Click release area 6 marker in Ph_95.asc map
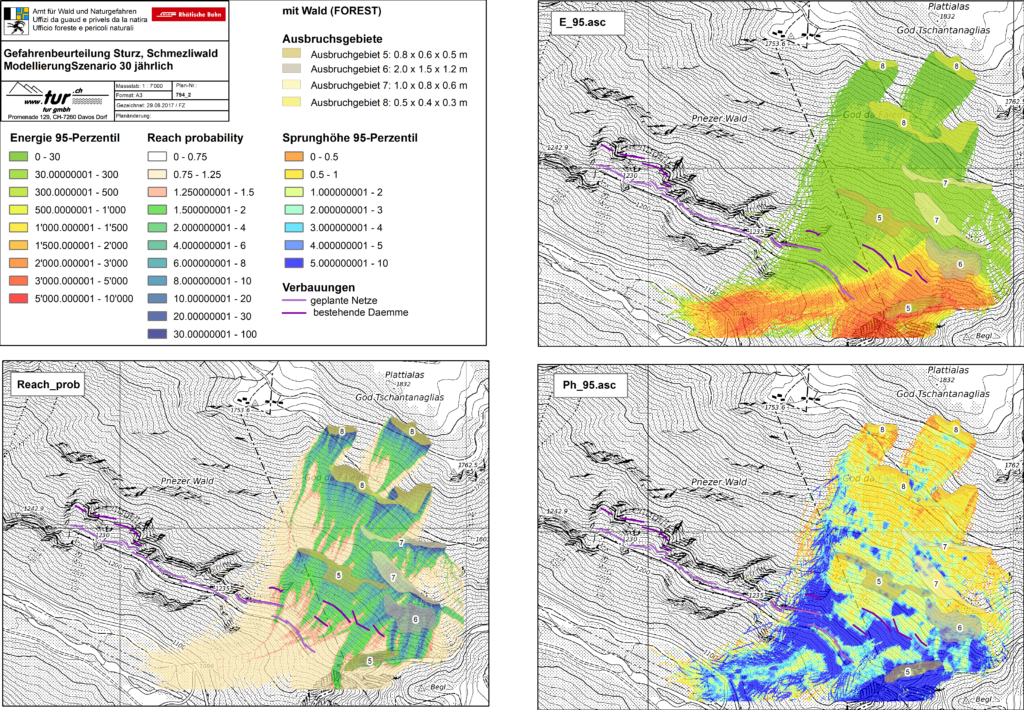Image resolution: width=1024 pixels, height=710 pixels. [x=959, y=628]
